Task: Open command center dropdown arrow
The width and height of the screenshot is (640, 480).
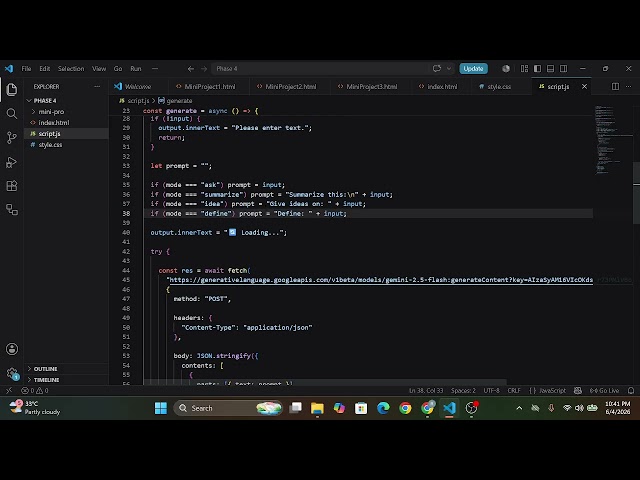Action: point(449,69)
